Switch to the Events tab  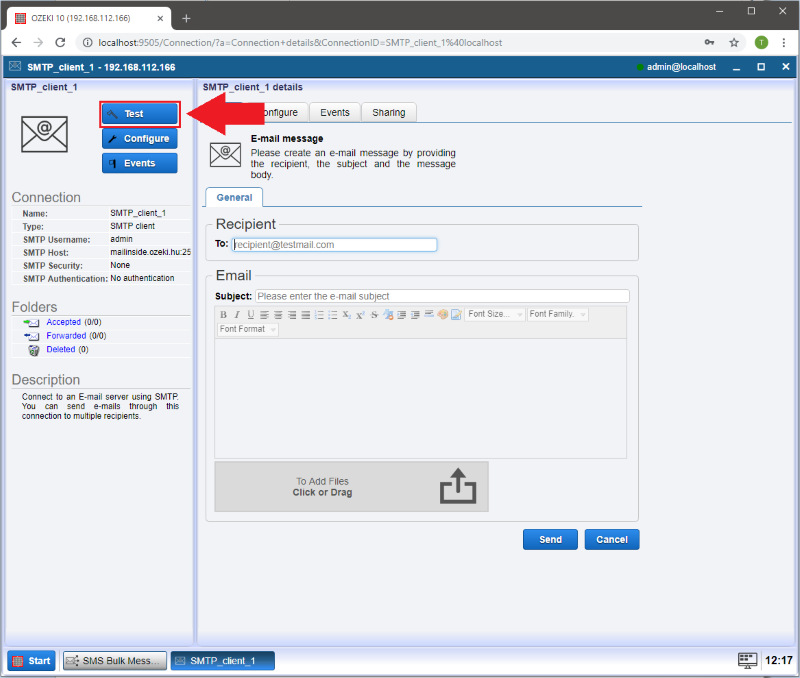(334, 113)
